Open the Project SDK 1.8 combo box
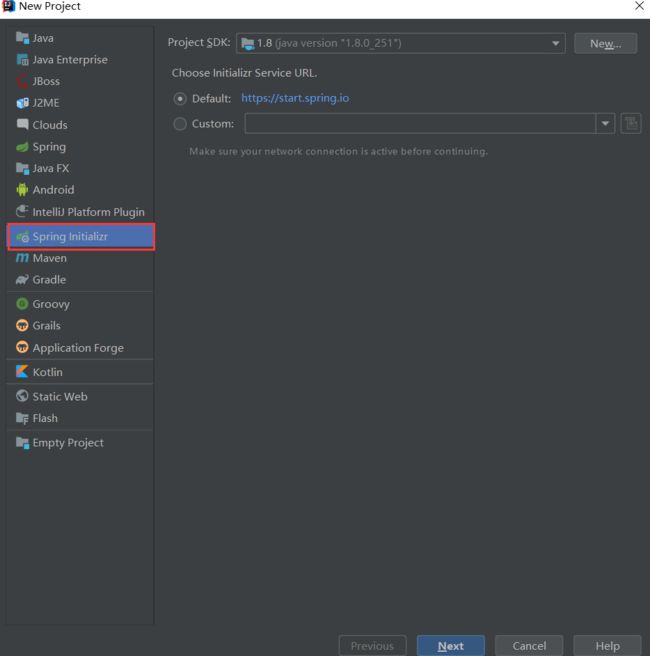This screenshot has height=656, width=650. (400, 44)
